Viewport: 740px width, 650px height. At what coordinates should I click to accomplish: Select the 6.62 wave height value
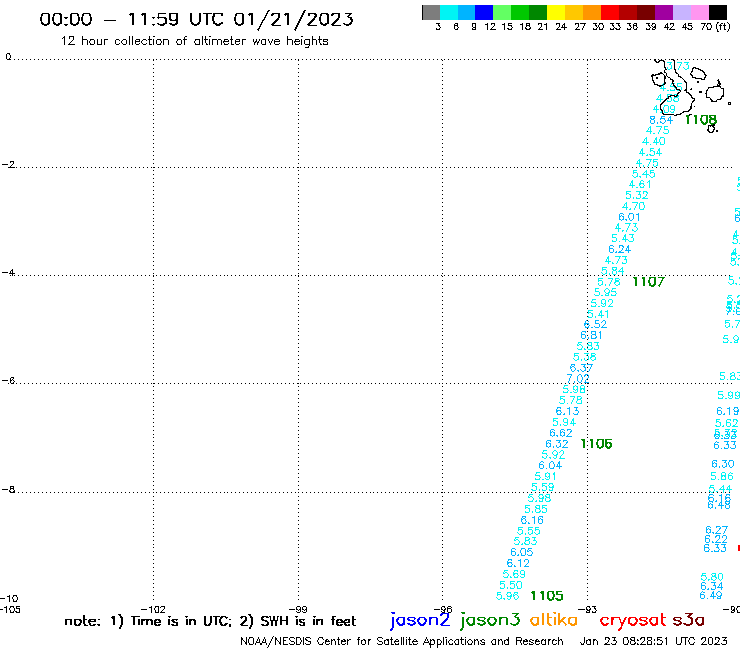tap(561, 433)
